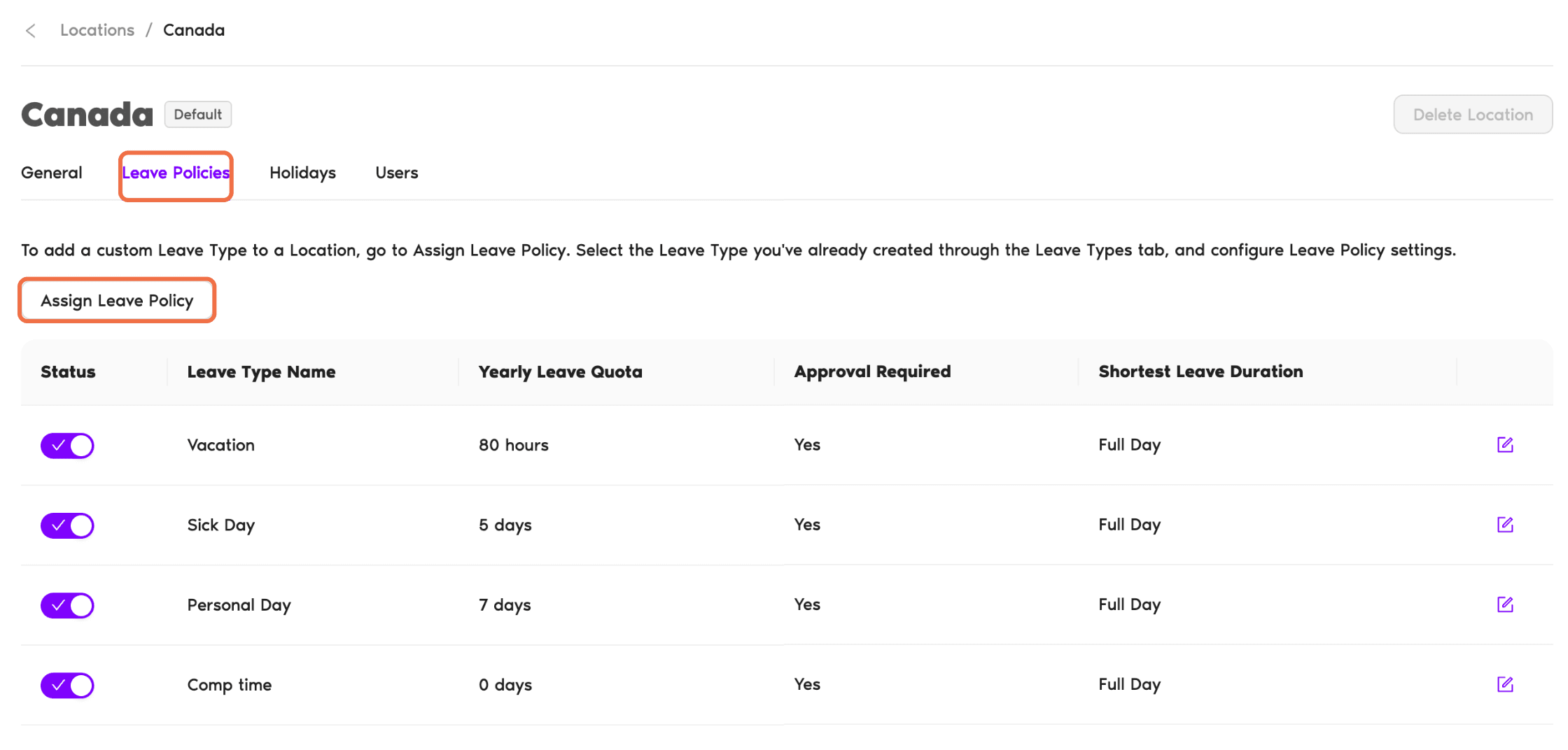
Task: Edit the Vacation leave policy
Action: coord(1505,445)
